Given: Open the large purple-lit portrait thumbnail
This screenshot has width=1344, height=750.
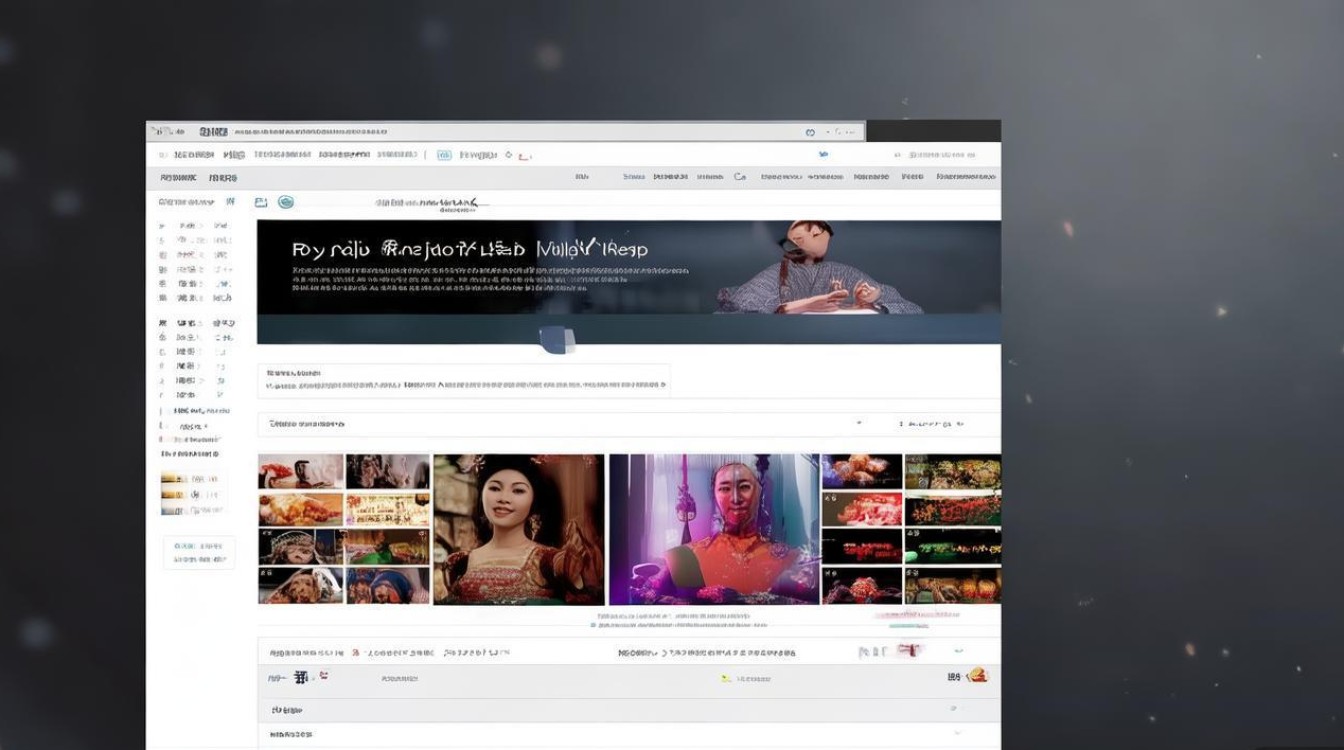Looking at the screenshot, I should tap(713, 529).
